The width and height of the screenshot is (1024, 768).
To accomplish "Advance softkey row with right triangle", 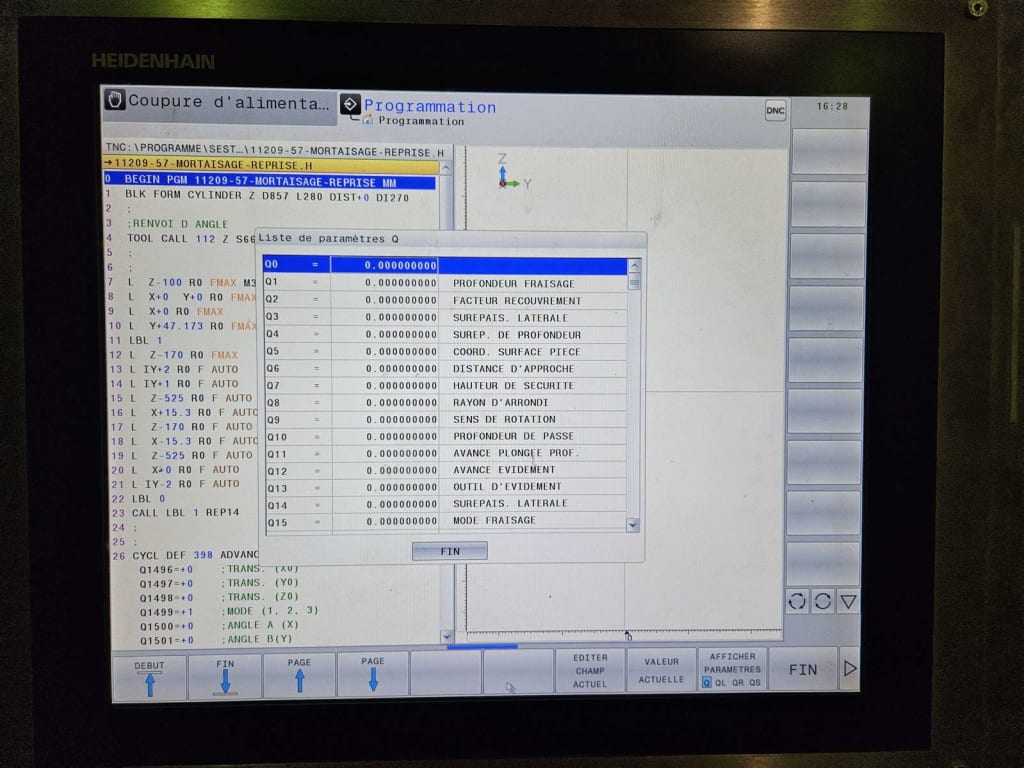I will [850, 669].
